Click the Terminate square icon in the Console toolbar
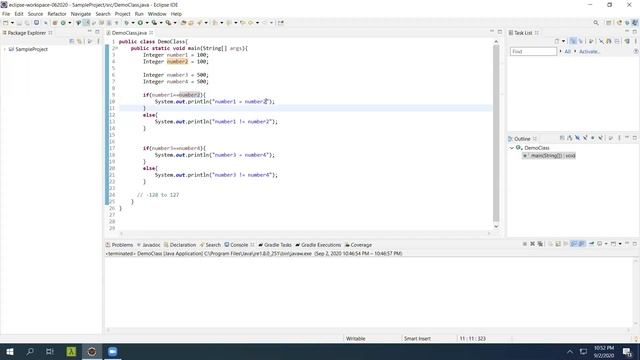 [x=525, y=244]
